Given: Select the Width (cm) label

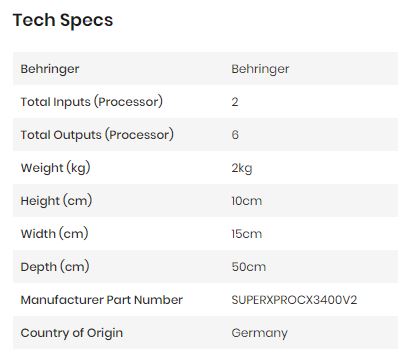Looking at the screenshot, I should tap(54, 234).
